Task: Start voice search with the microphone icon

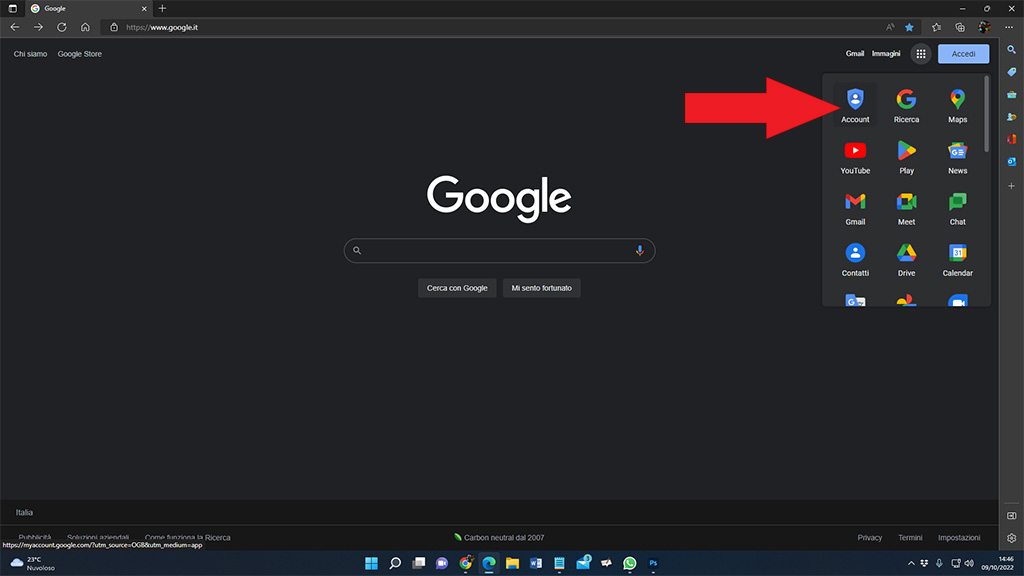Action: pyautogui.click(x=639, y=251)
